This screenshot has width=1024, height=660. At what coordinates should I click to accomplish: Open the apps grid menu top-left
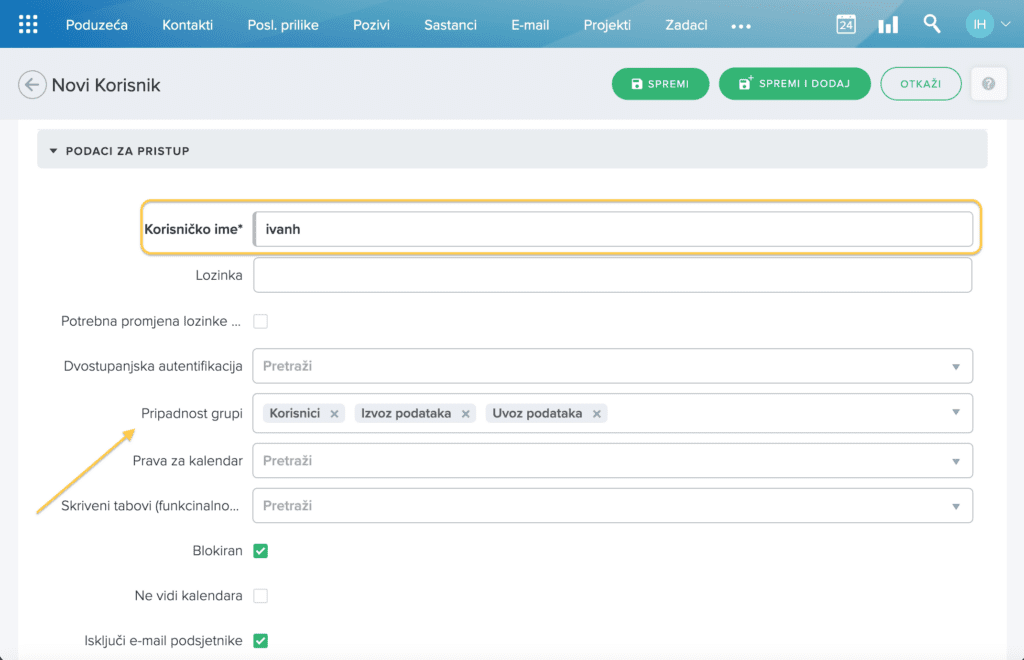click(26, 24)
